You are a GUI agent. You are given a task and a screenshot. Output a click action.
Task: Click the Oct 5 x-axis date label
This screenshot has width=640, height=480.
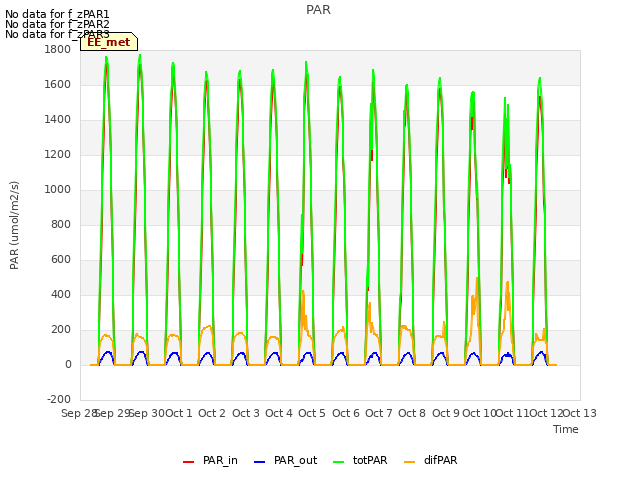pos(312,413)
